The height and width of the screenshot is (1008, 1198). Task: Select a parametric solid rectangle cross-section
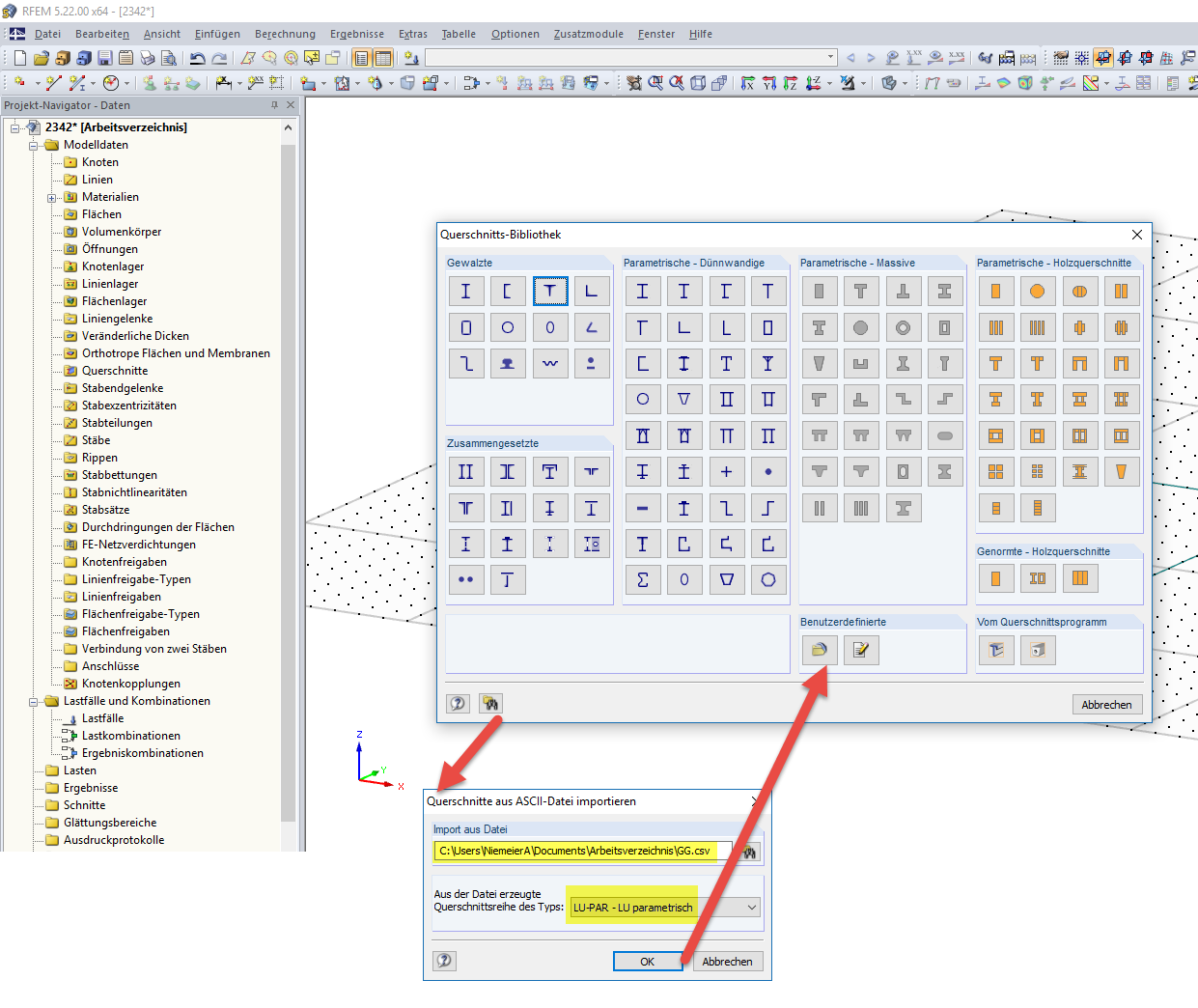point(819,291)
